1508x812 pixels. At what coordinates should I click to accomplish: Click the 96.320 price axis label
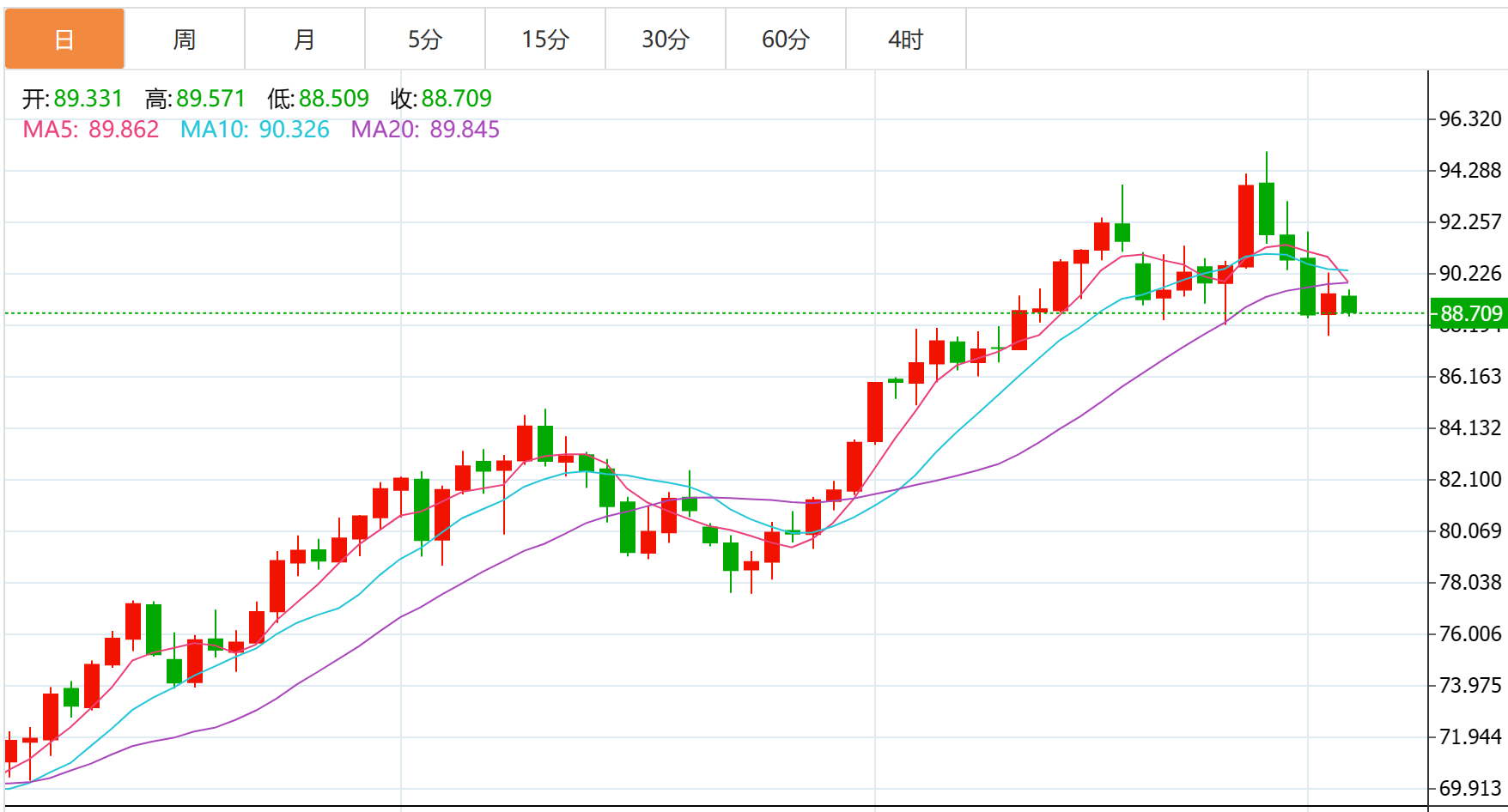(1470, 119)
